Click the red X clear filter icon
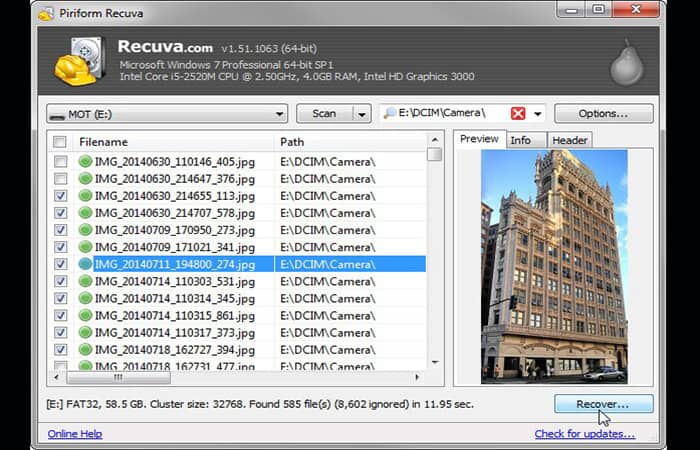 click(518, 113)
